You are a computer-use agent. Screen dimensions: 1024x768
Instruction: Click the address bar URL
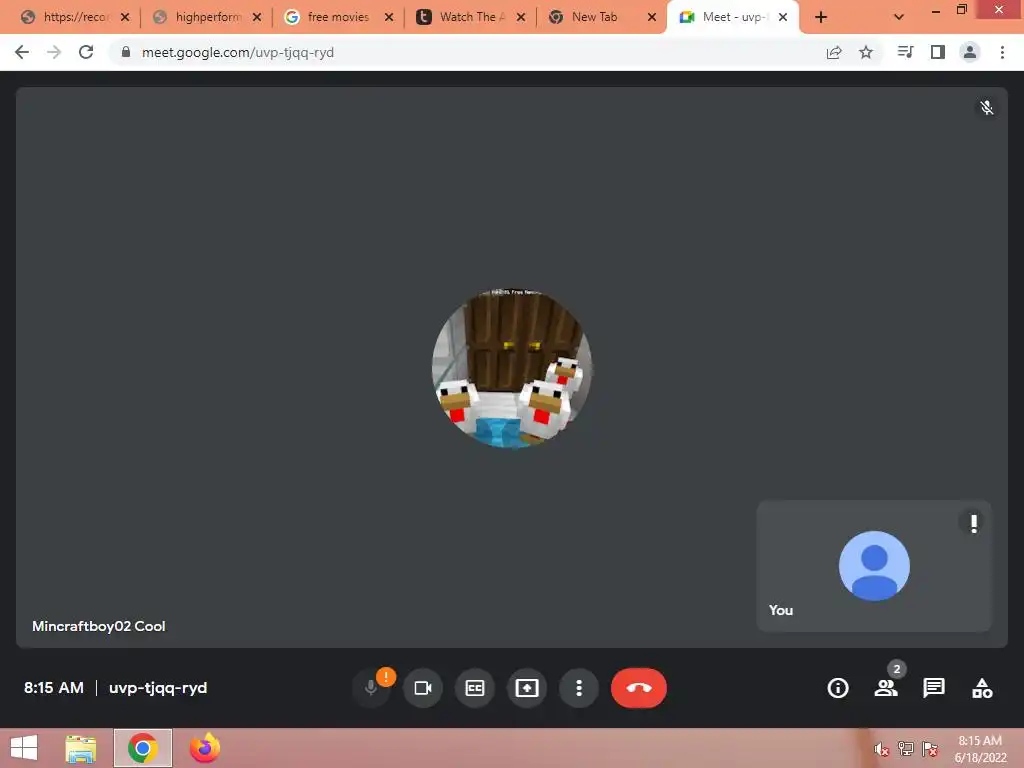pos(238,52)
